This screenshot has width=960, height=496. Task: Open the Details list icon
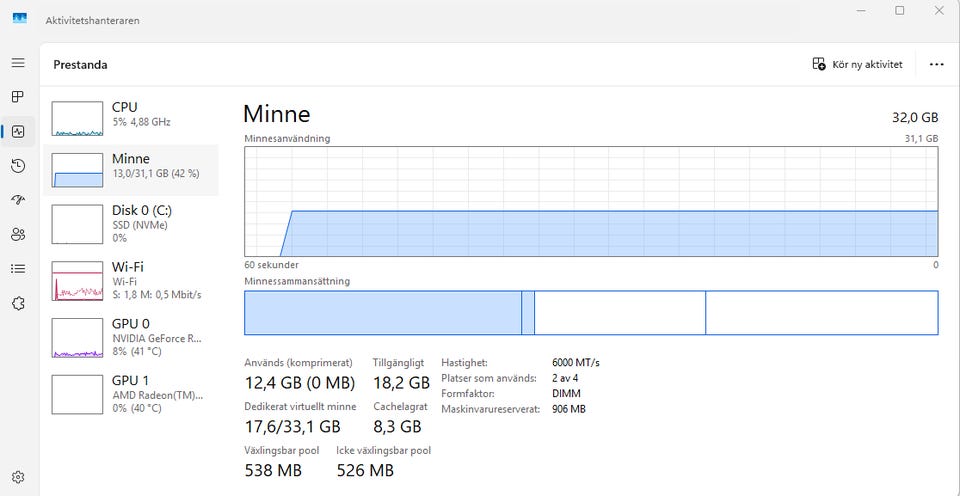click(18, 268)
